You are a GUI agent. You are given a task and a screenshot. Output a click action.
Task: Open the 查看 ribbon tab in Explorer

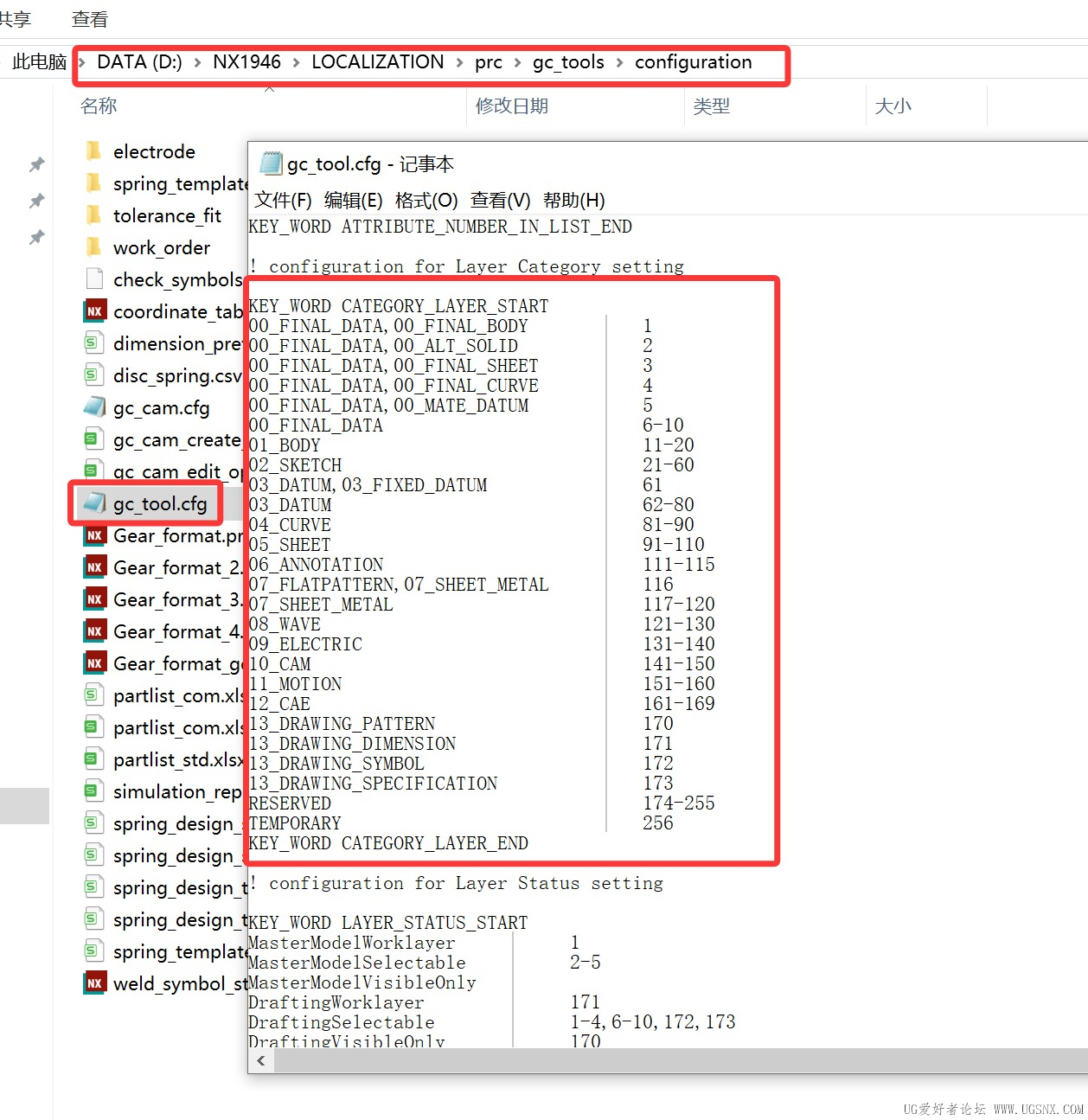[90, 19]
